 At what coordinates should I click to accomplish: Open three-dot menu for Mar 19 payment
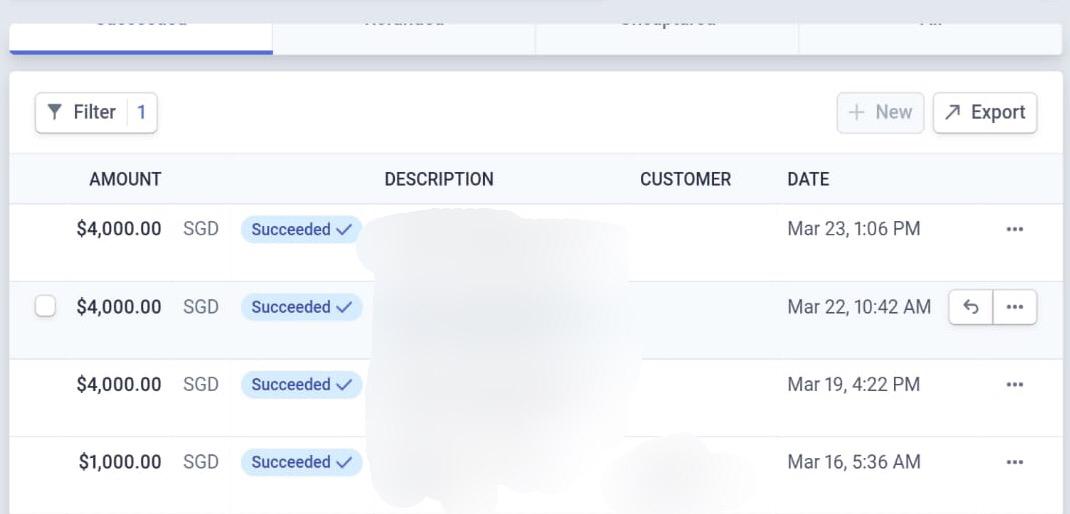[x=1014, y=384]
